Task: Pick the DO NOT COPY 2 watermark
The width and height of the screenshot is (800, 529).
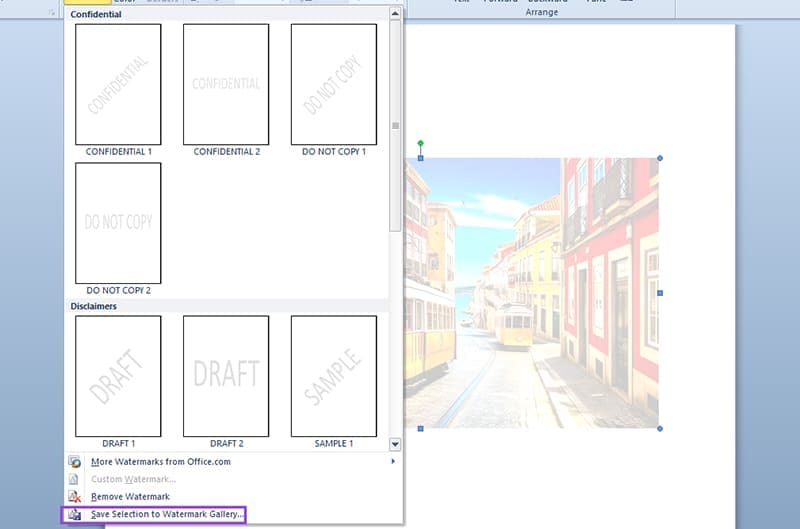Action: [118, 223]
